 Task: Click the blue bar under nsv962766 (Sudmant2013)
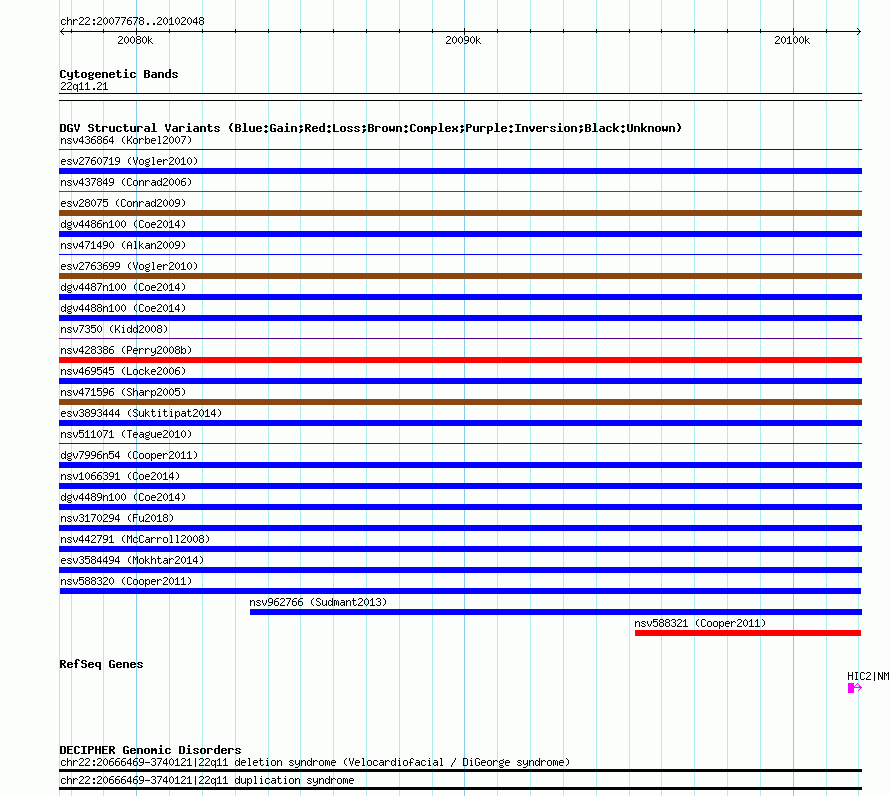point(556,612)
